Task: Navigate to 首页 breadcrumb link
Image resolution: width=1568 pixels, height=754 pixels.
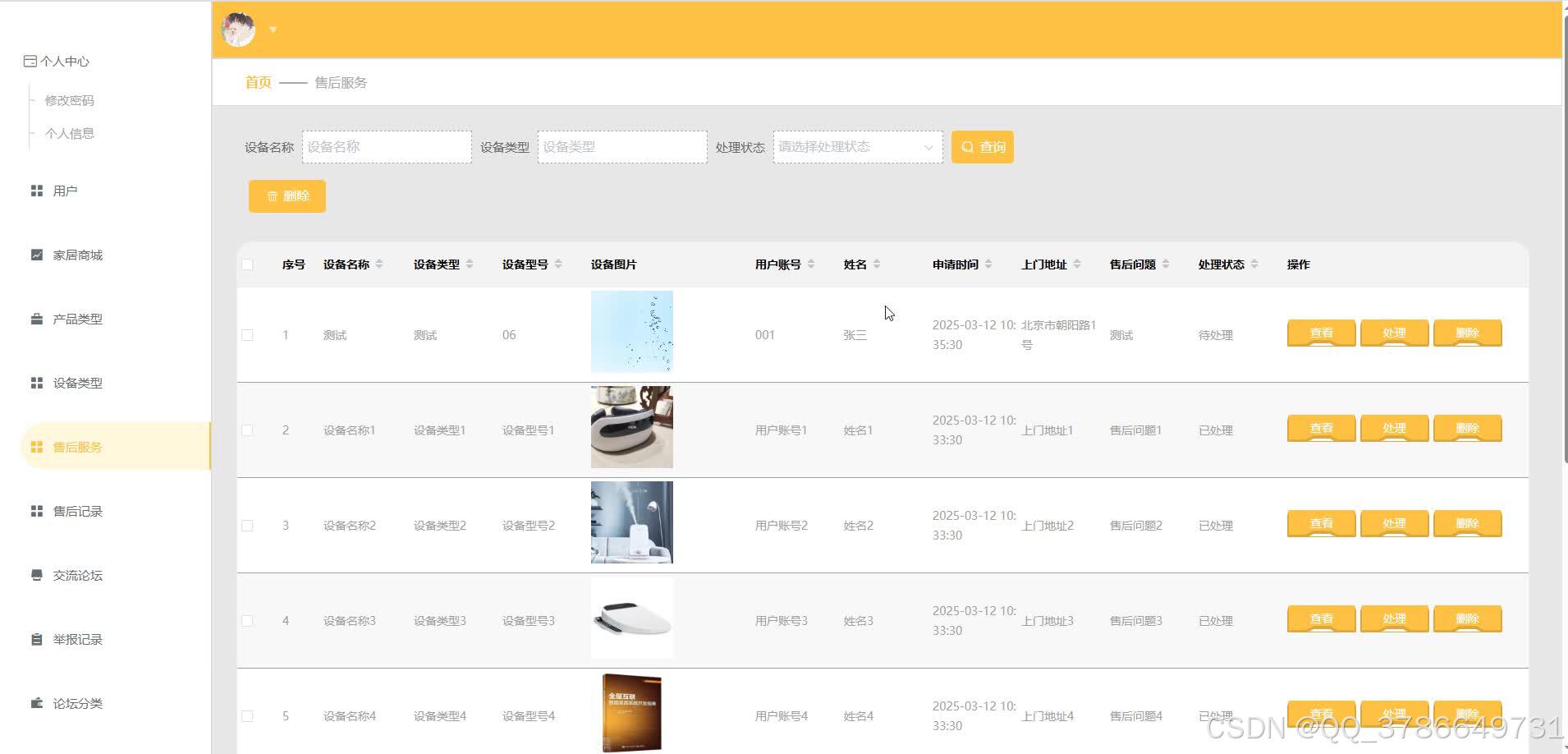Action: [x=256, y=82]
